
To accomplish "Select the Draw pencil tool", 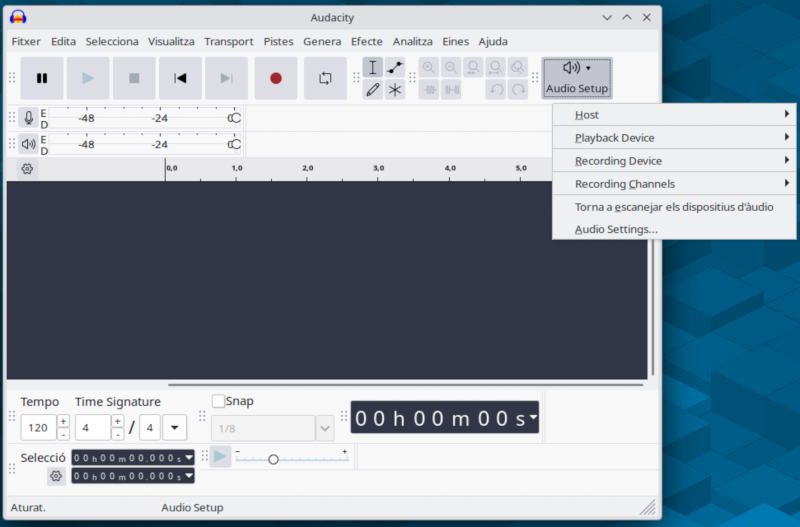I will [x=372, y=90].
